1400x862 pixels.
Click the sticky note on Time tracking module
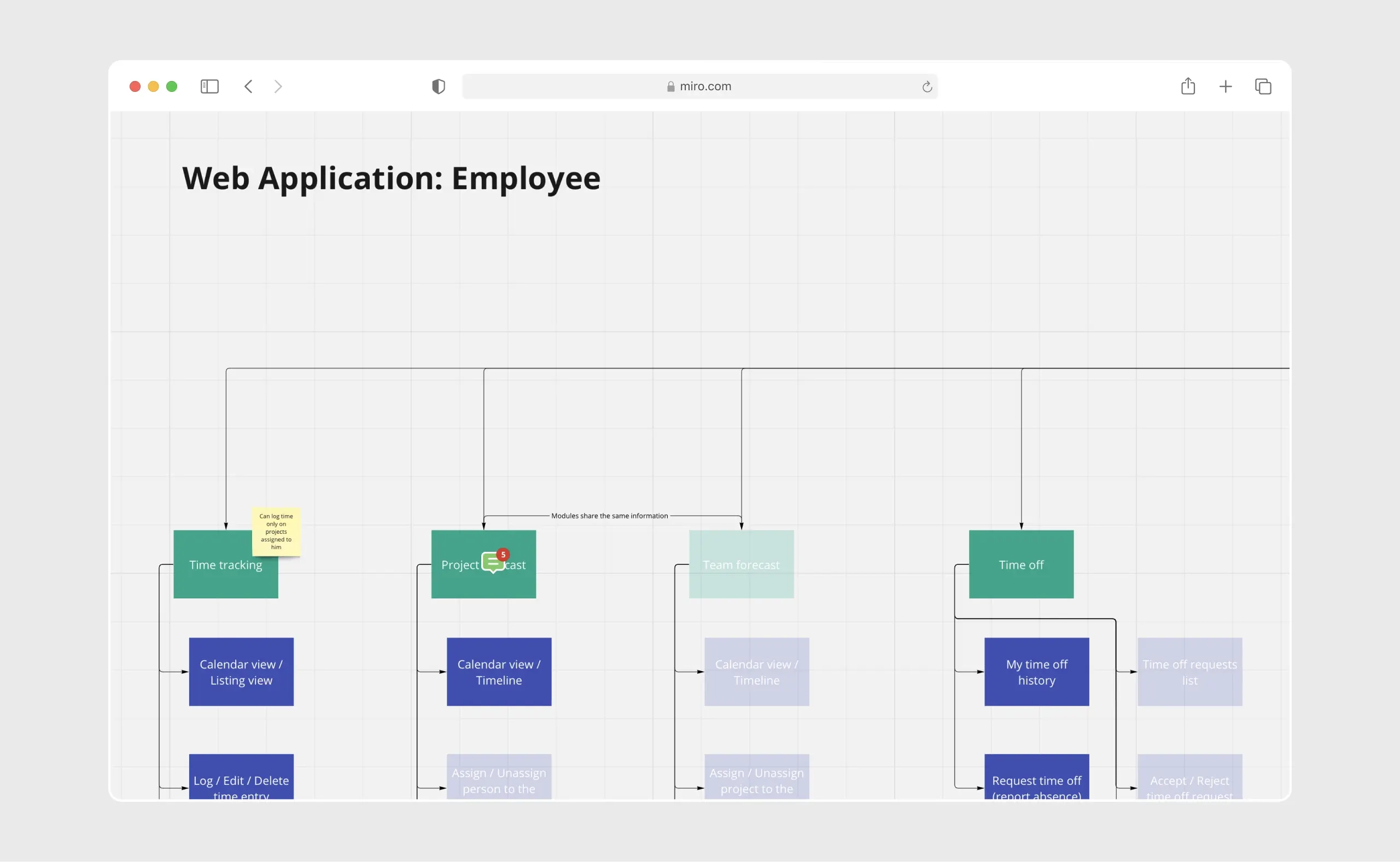279,530
